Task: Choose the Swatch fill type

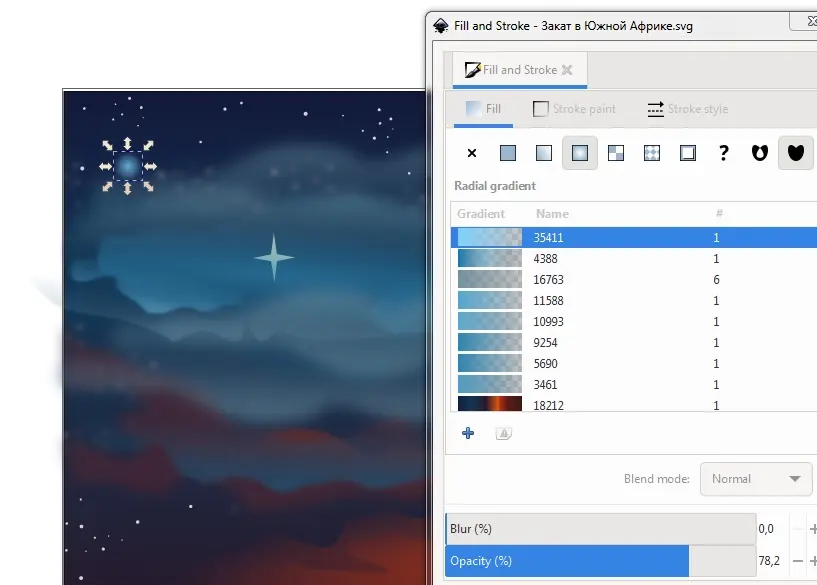Action: coord(688,153)
